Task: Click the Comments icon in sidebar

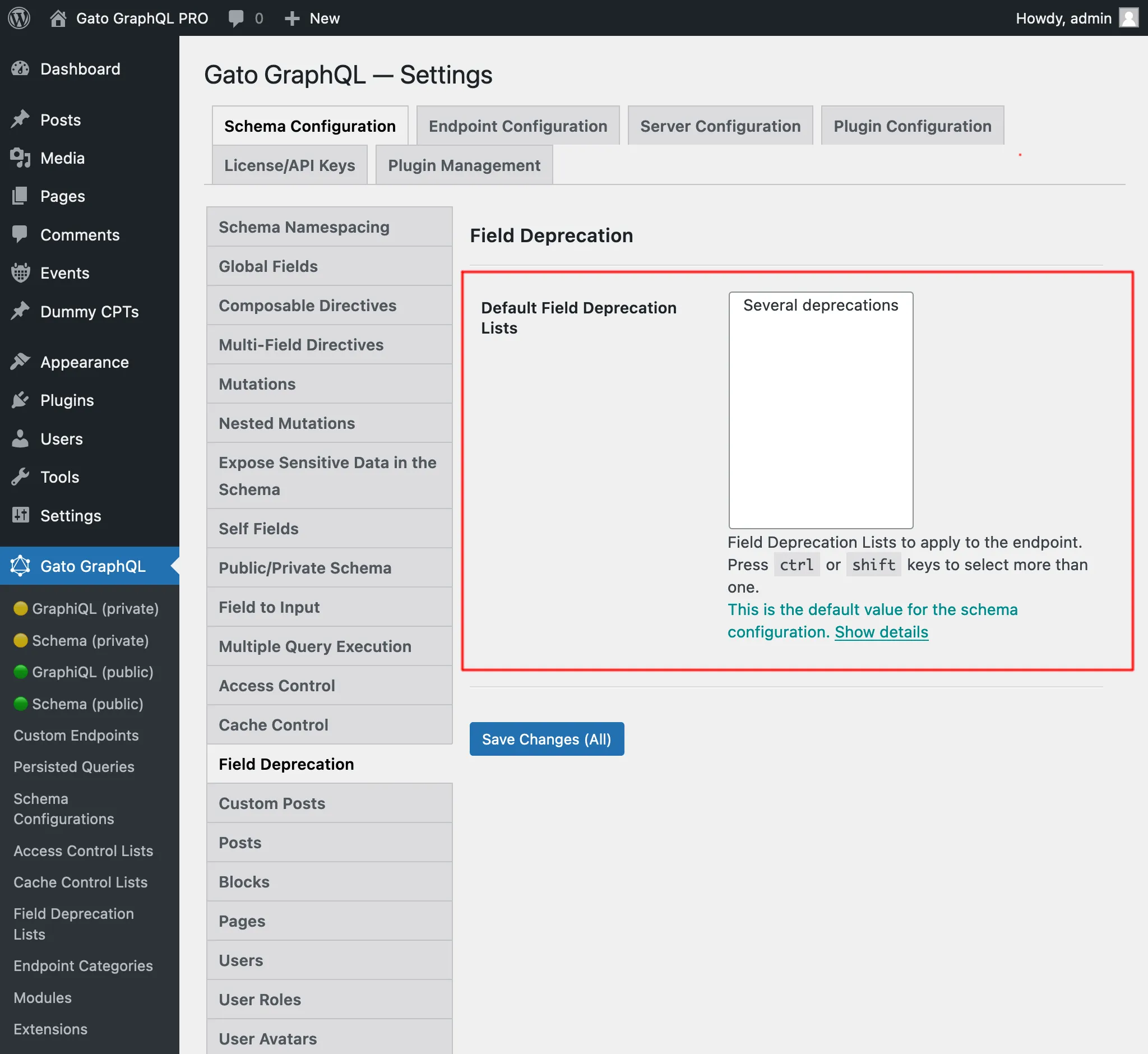Action: pos(21,234)
